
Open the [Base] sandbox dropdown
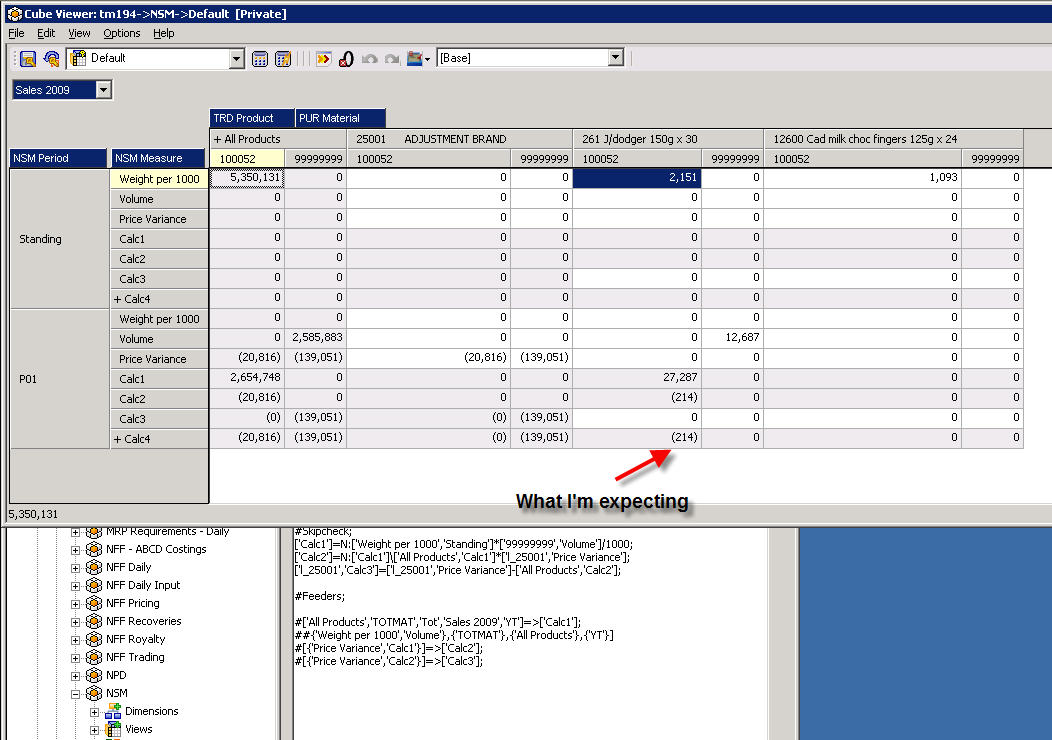(616, 58)
